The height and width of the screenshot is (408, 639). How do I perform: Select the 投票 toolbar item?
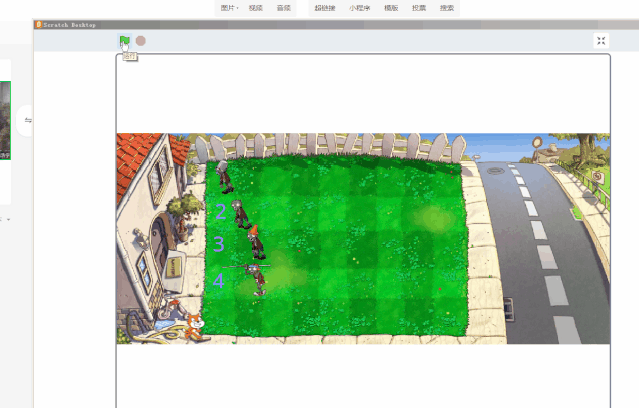click(419, 8)
